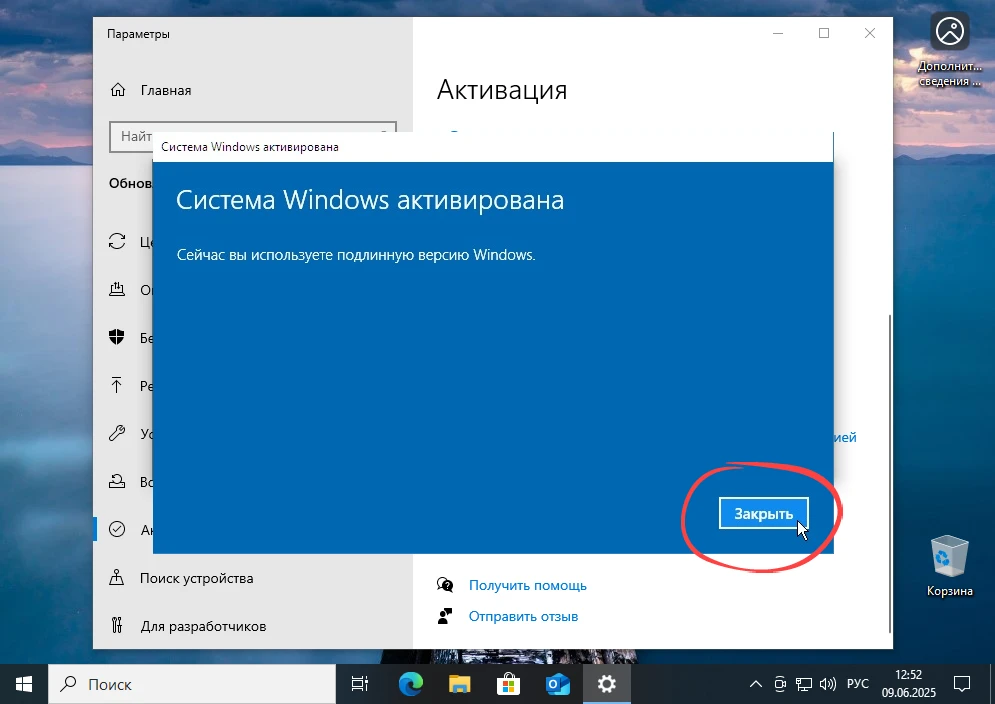This screenshot has height=704, width=995.
Task: Open the Получить помощь link
Action: 527,585
